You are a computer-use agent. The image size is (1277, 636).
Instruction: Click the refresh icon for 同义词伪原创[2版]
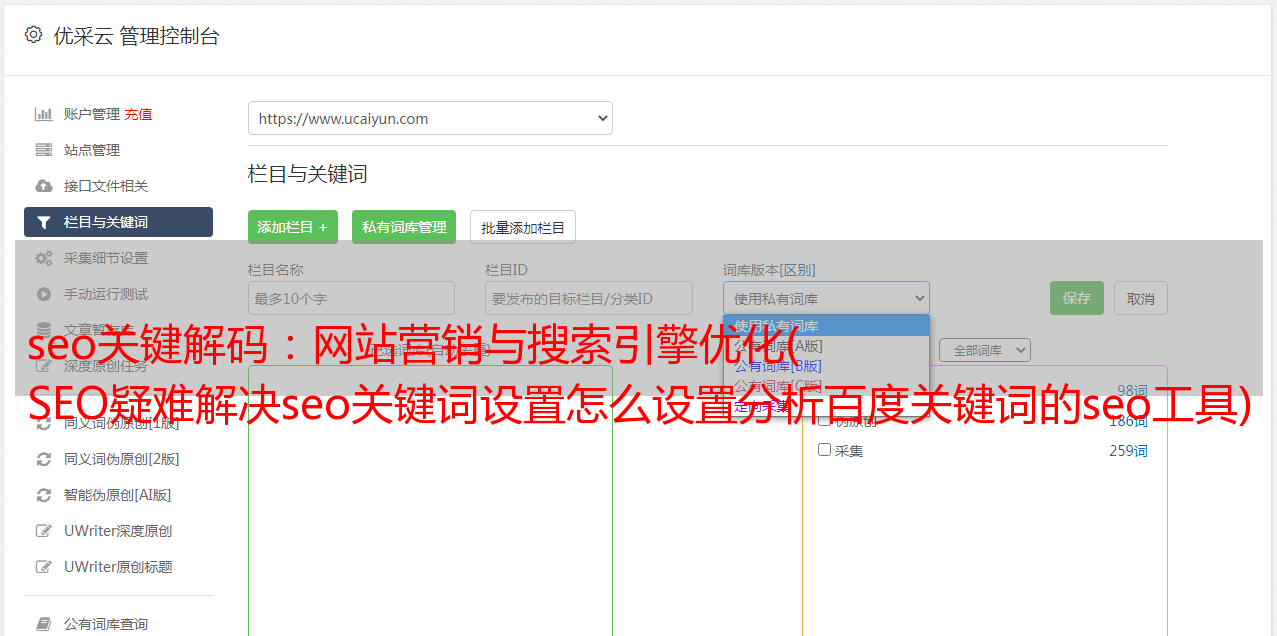[x=44, y=459]
